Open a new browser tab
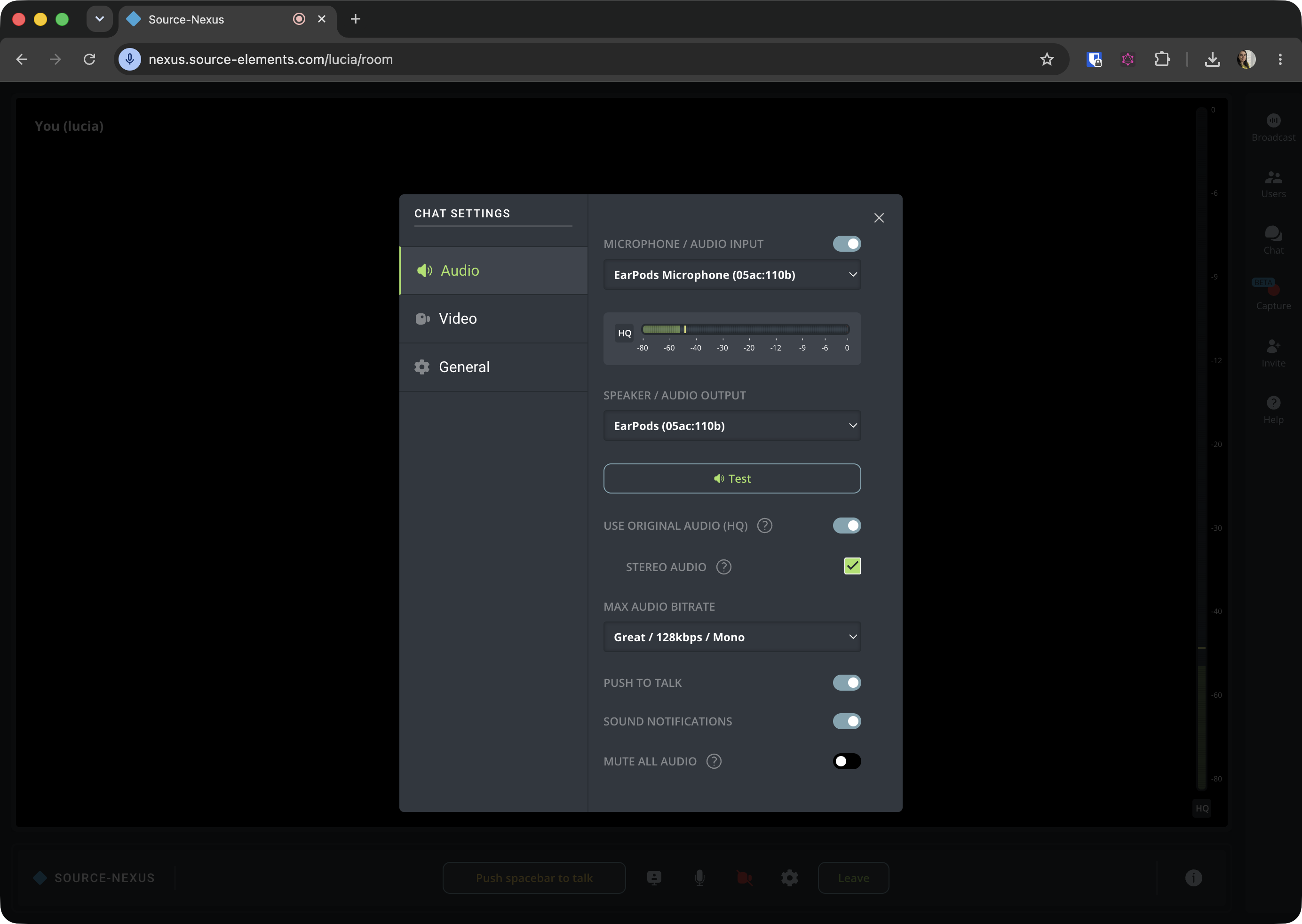The width and height of the screenshot is (1302, 924). 356,19
